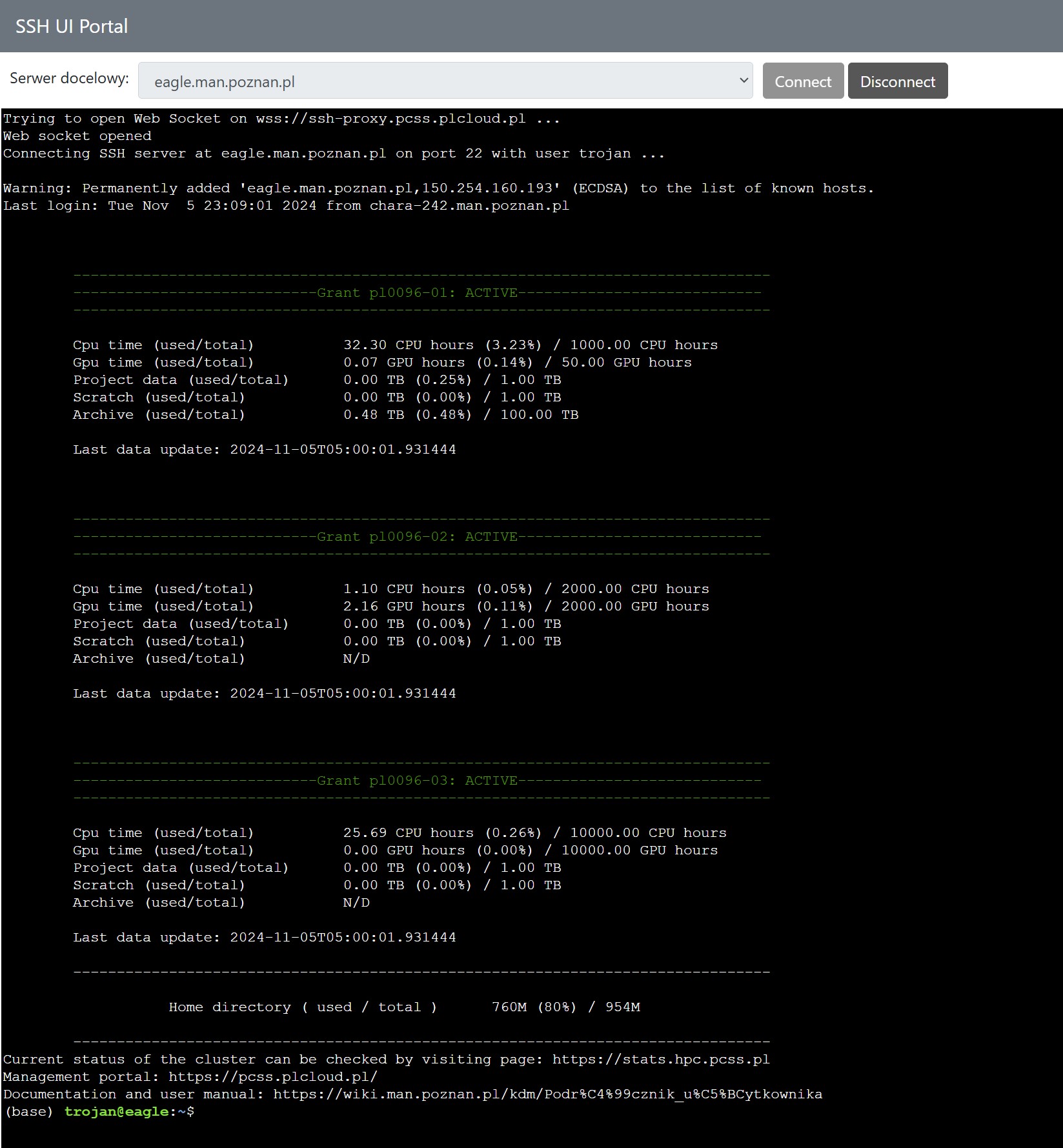Click the Grant pl0096-03 ACTIVE header
1063x1148 pixels.
click(417, 781)
